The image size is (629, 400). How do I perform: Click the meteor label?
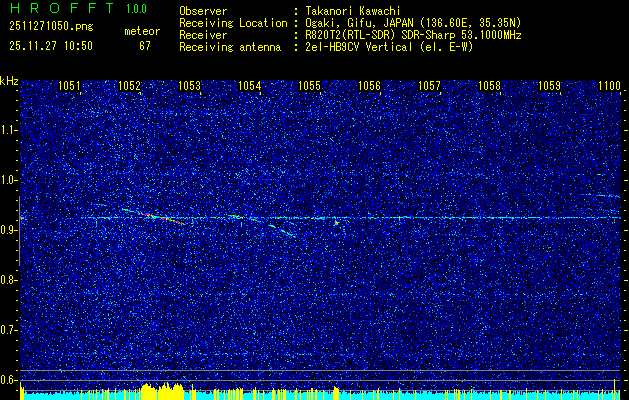click(142, 31)
